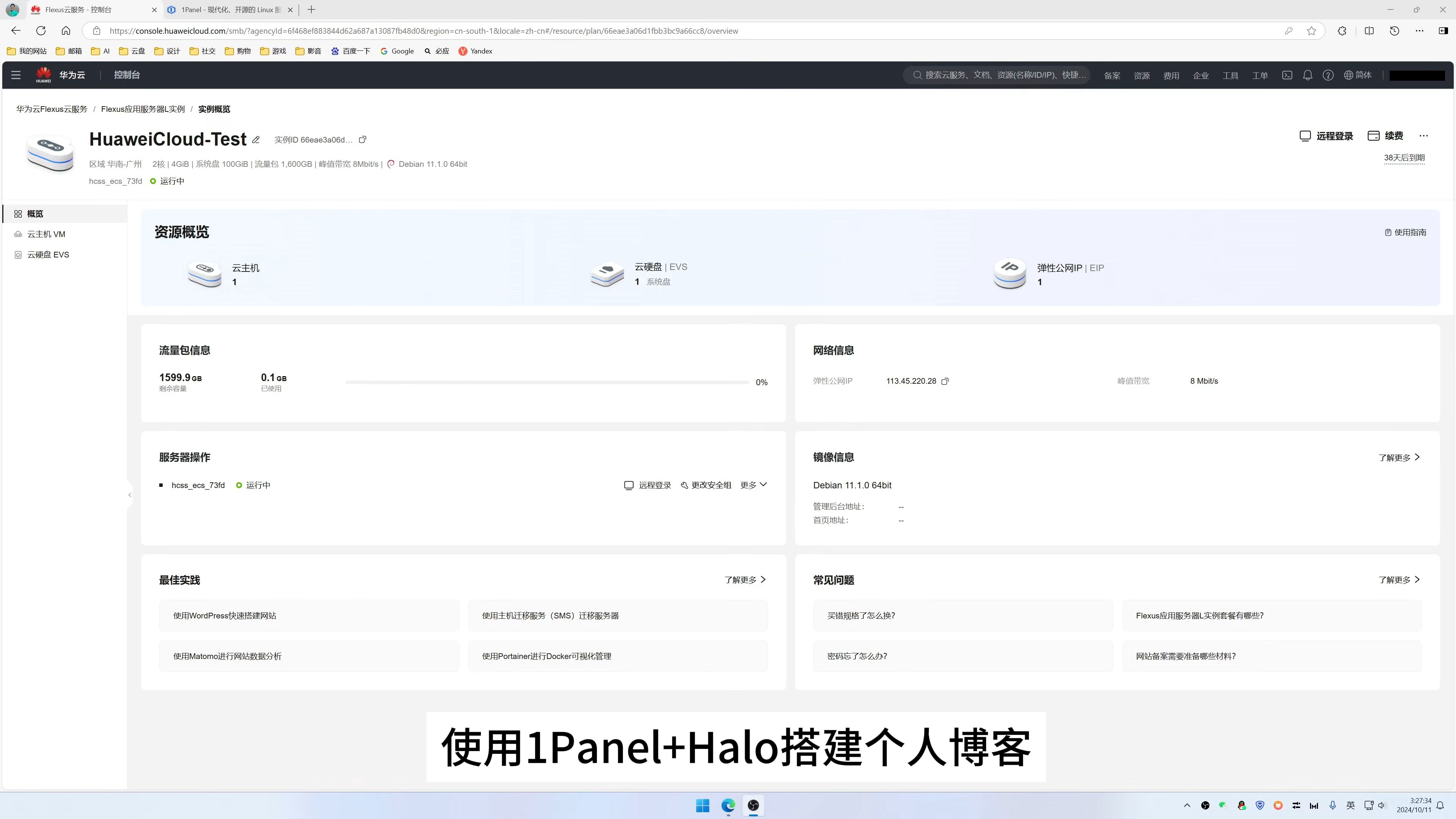Click the 续费 renew button
1456x819 pixels.
[1385, 136]
